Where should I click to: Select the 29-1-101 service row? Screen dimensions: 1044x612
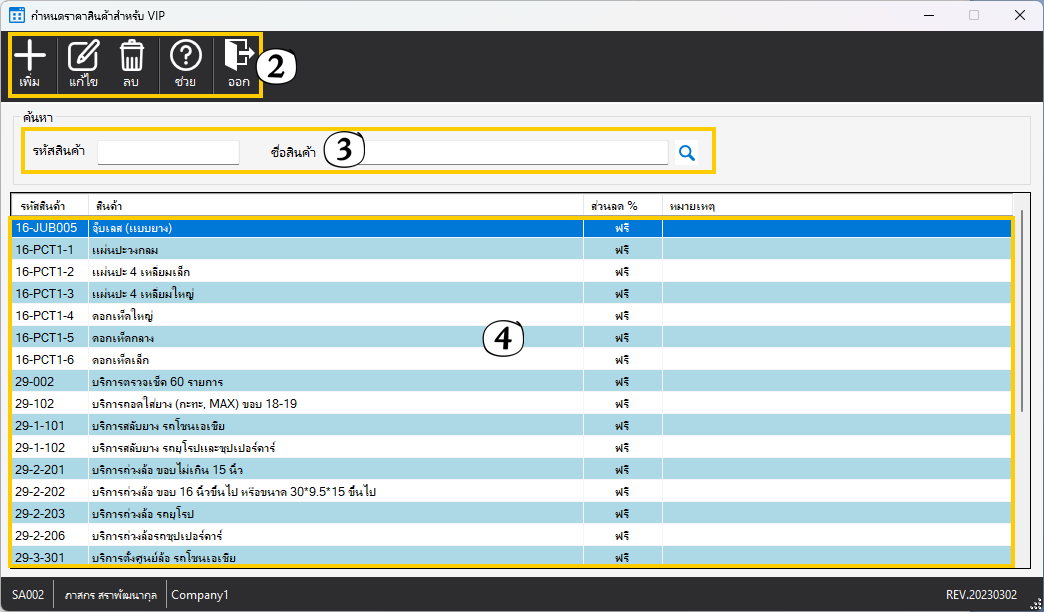300,425
